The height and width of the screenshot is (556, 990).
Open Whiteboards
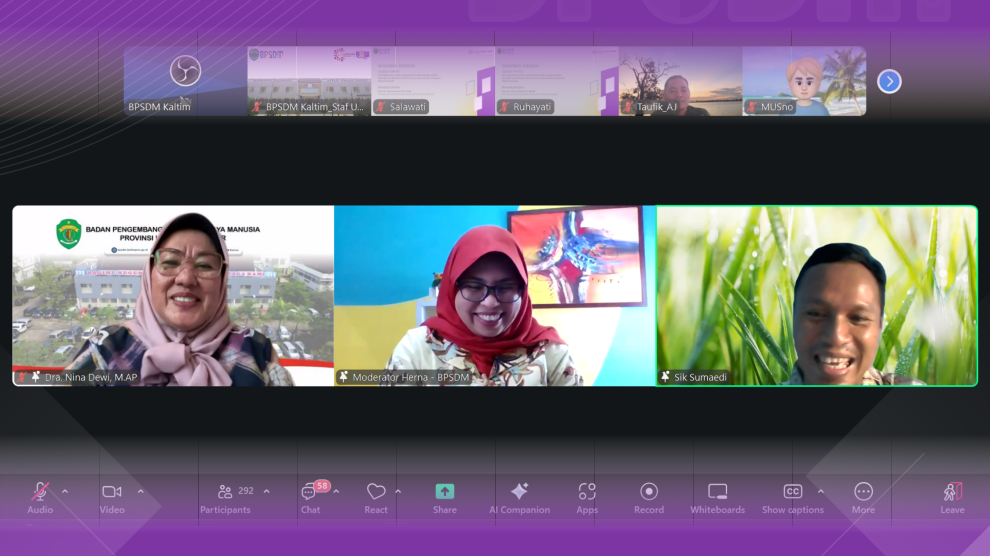point(717,495)
